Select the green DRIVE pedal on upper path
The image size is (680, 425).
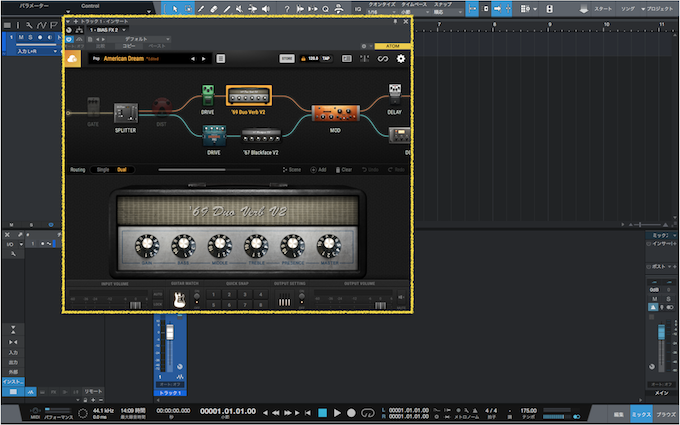[x=208, y=95]
